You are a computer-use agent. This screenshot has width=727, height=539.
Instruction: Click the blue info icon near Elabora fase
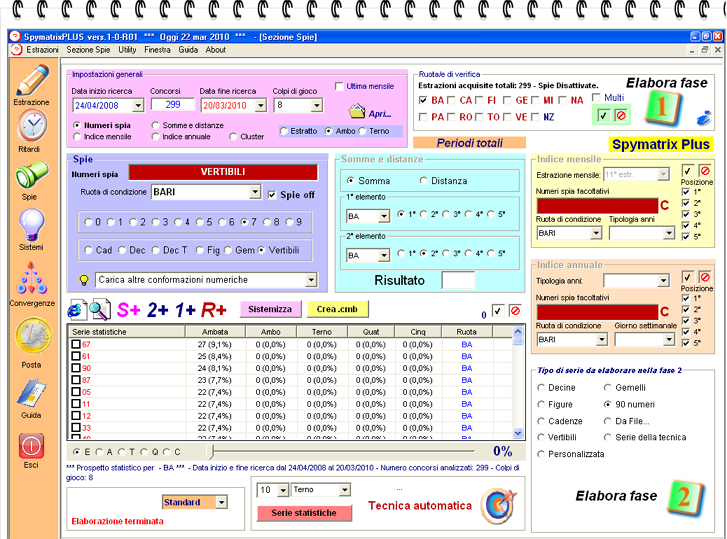click(x=704, y=118)
